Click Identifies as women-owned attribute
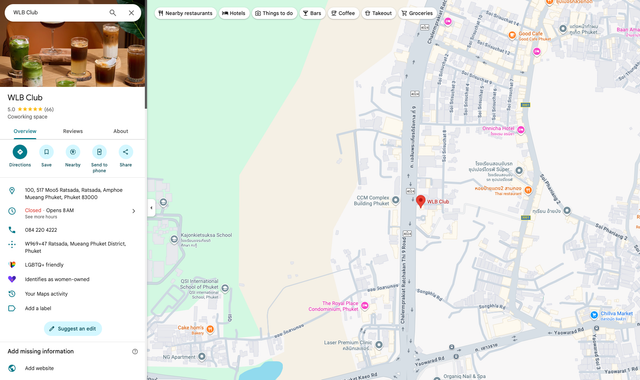The image size is (640, 380). coord(57,279)
